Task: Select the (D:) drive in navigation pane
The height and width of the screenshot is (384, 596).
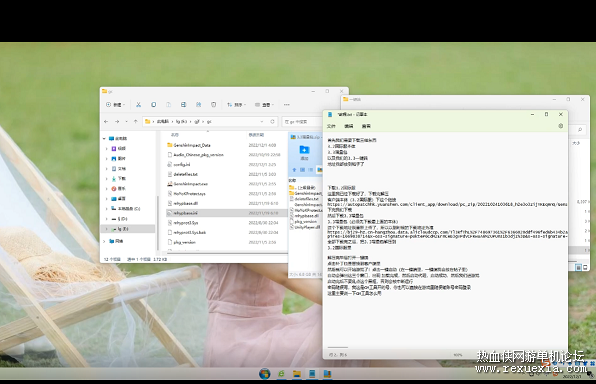Action: click(120, 219)
